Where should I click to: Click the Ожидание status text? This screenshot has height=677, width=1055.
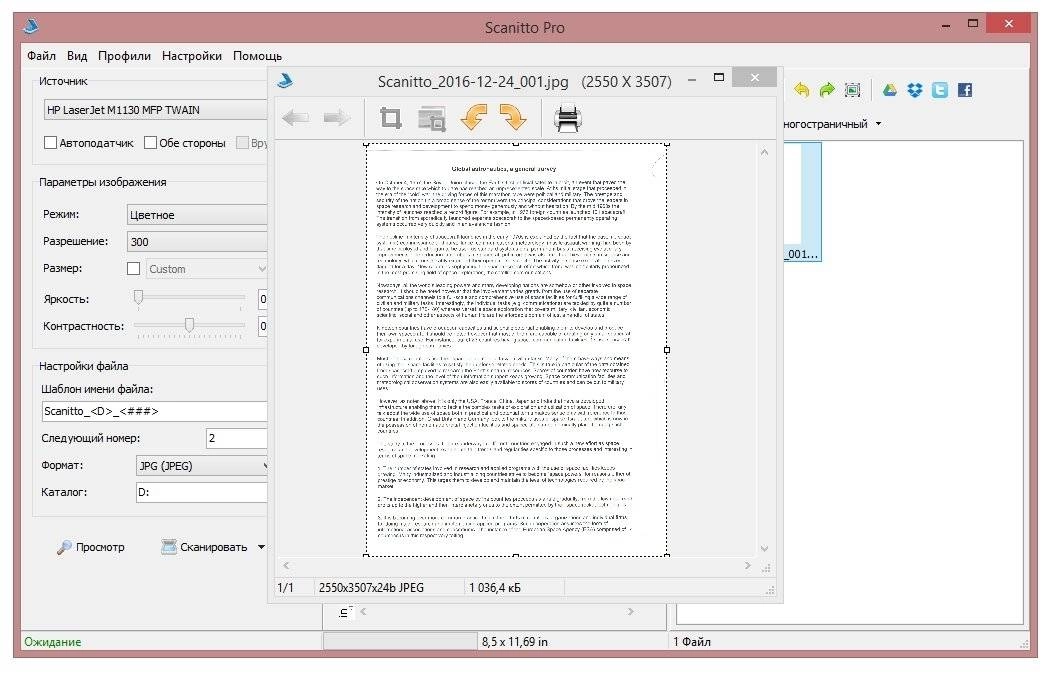[x=52, y=642]
